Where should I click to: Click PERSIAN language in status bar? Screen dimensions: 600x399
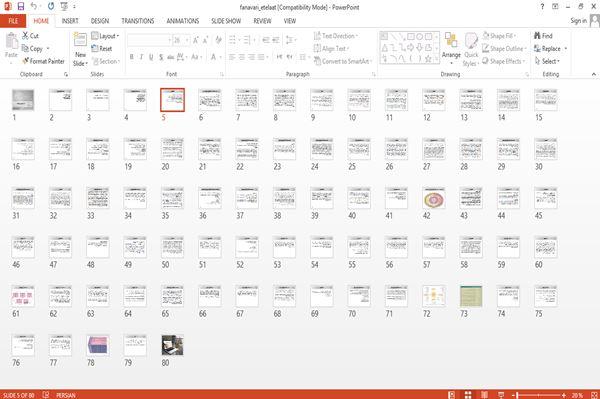pyautogui.click(x=66, y=395)
